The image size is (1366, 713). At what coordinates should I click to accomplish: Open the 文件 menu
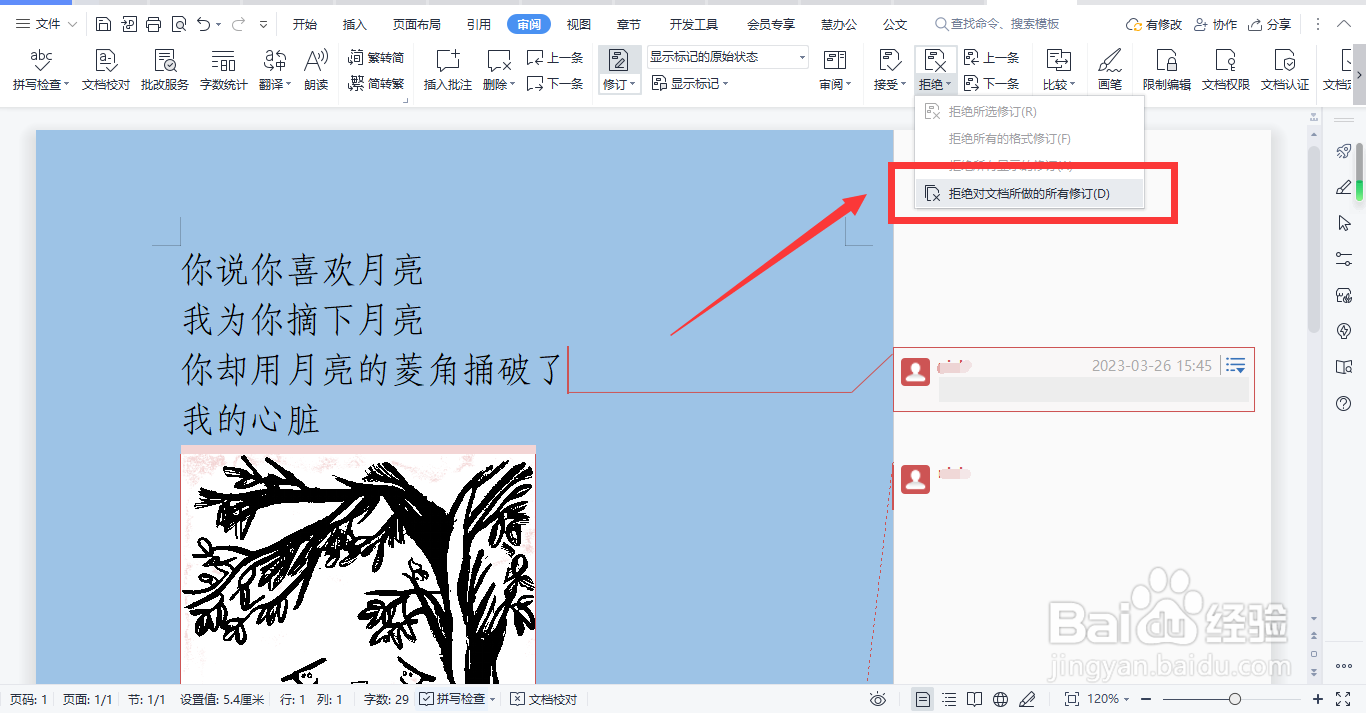coord(46,24)
